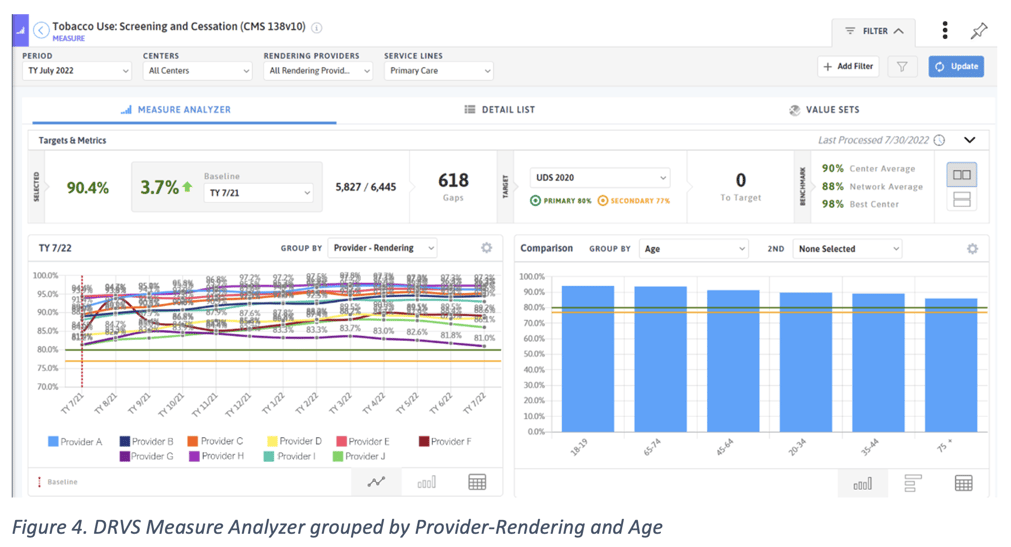Image resolution: width=1011 pixels, height=547 pixels.
Task: Open the three-dot more options menu
Action: tap(945, 30)
